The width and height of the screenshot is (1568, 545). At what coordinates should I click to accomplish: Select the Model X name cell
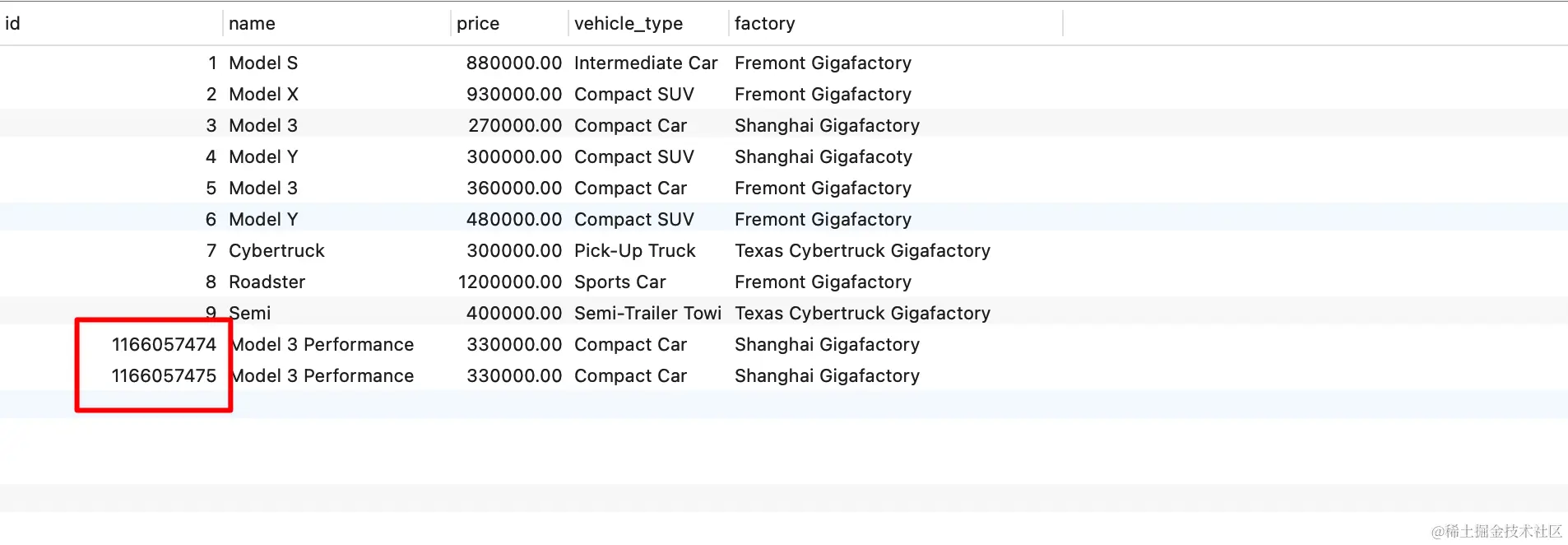(263, 95)
